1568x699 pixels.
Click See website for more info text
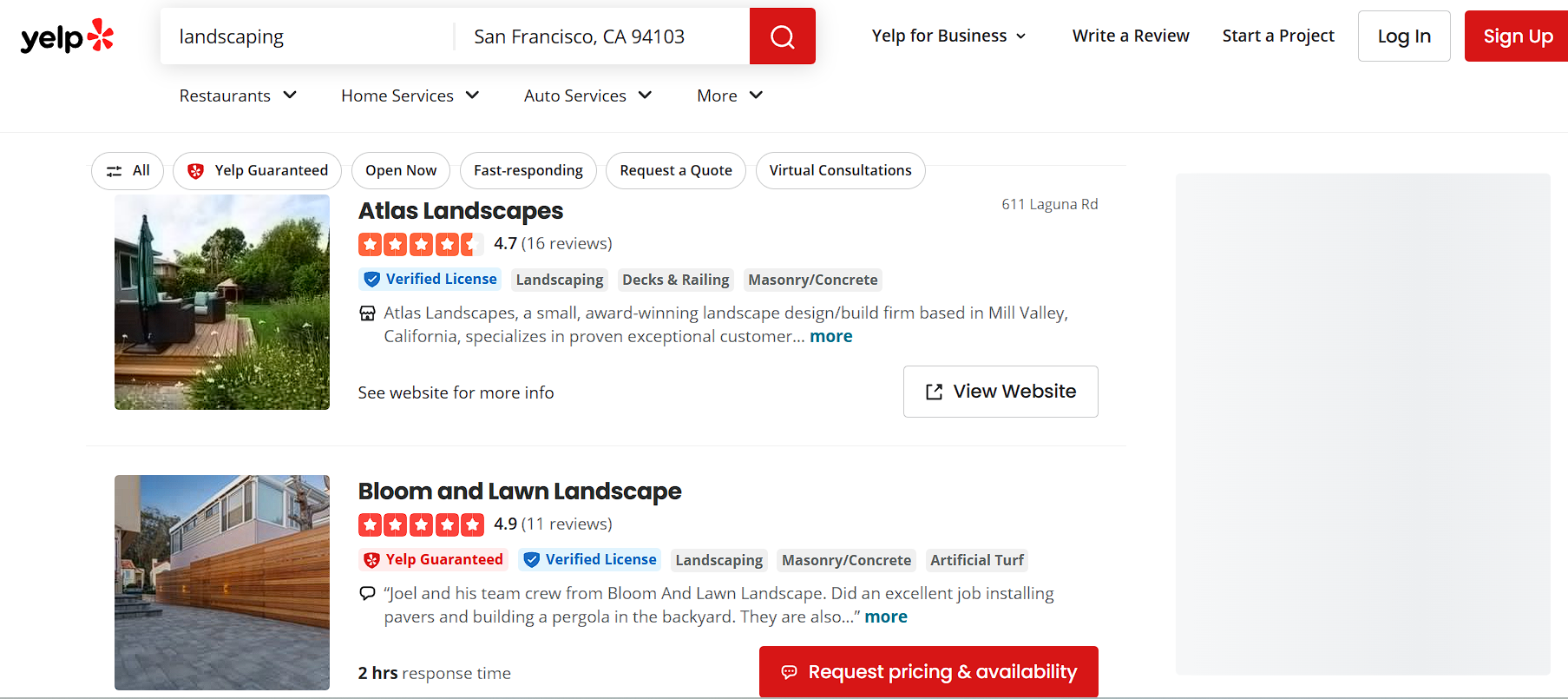point(456,393)
